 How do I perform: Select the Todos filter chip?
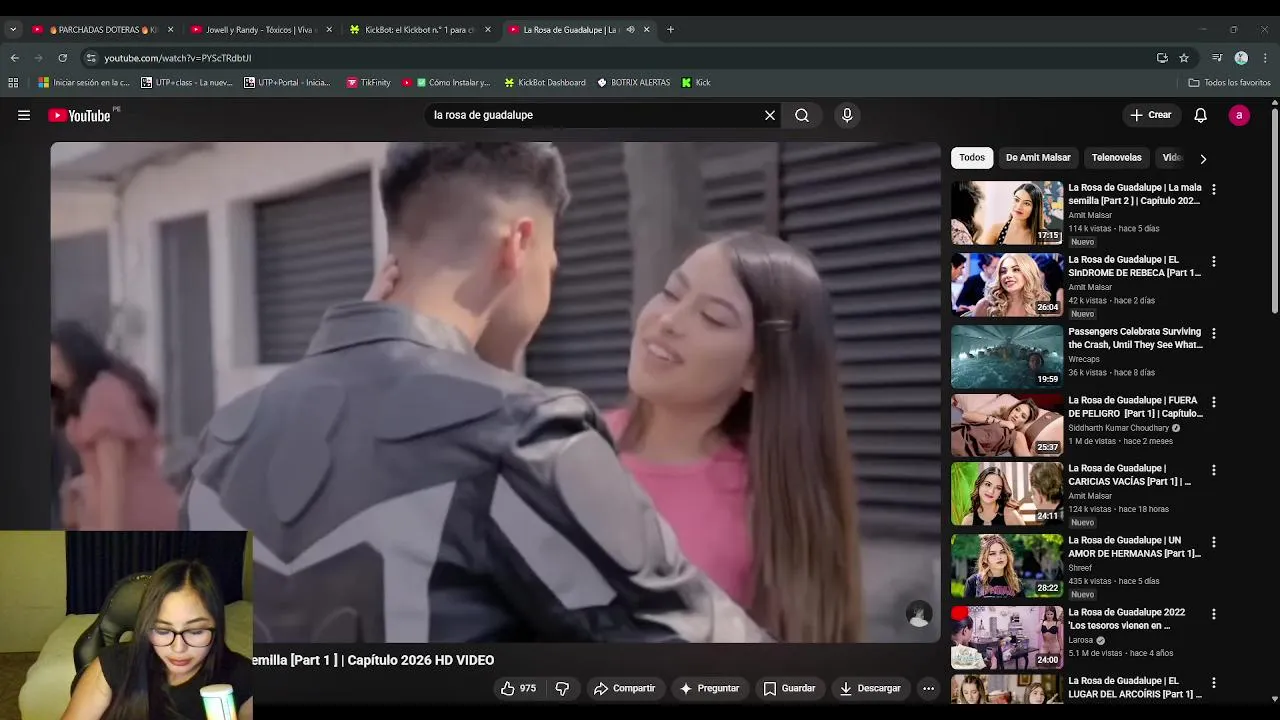[972, 158]
